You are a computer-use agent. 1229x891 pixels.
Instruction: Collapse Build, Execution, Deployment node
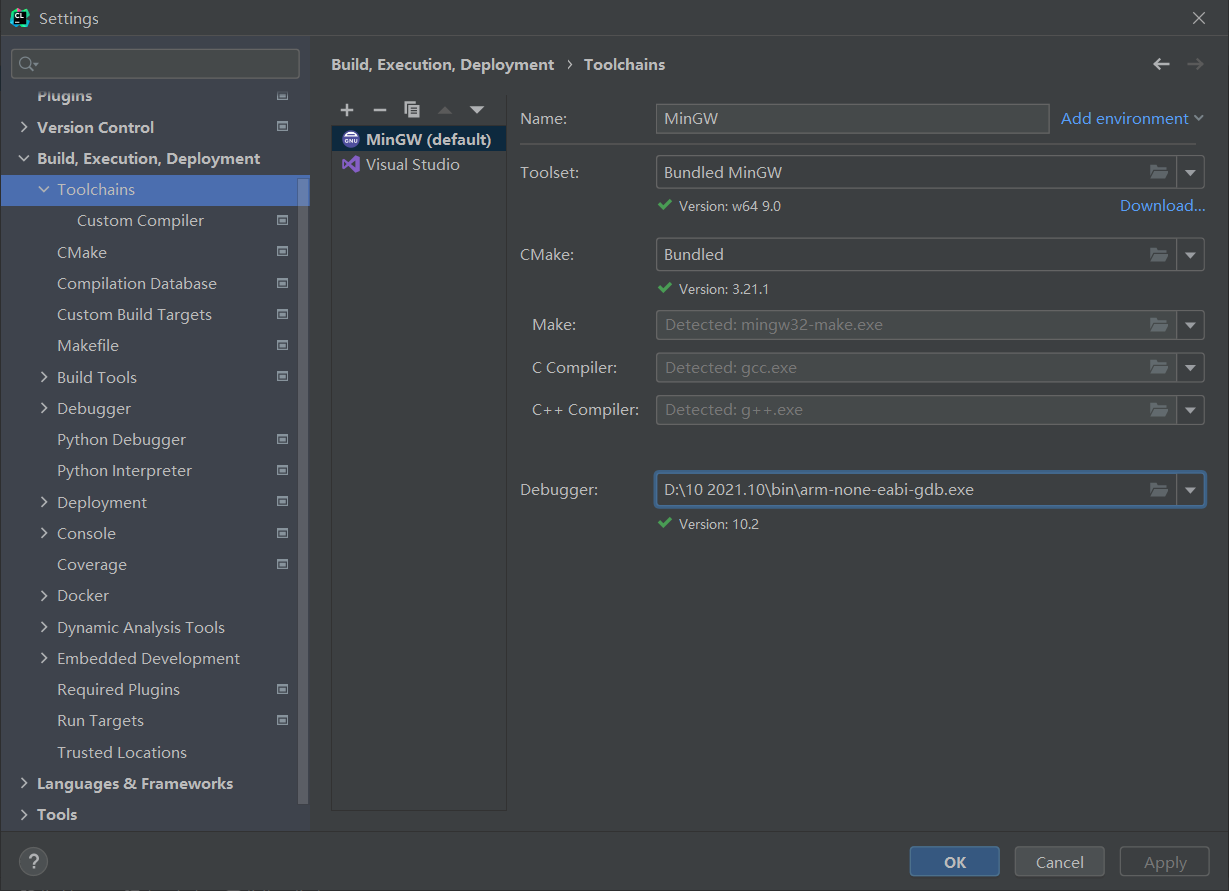tap(24, 158)
